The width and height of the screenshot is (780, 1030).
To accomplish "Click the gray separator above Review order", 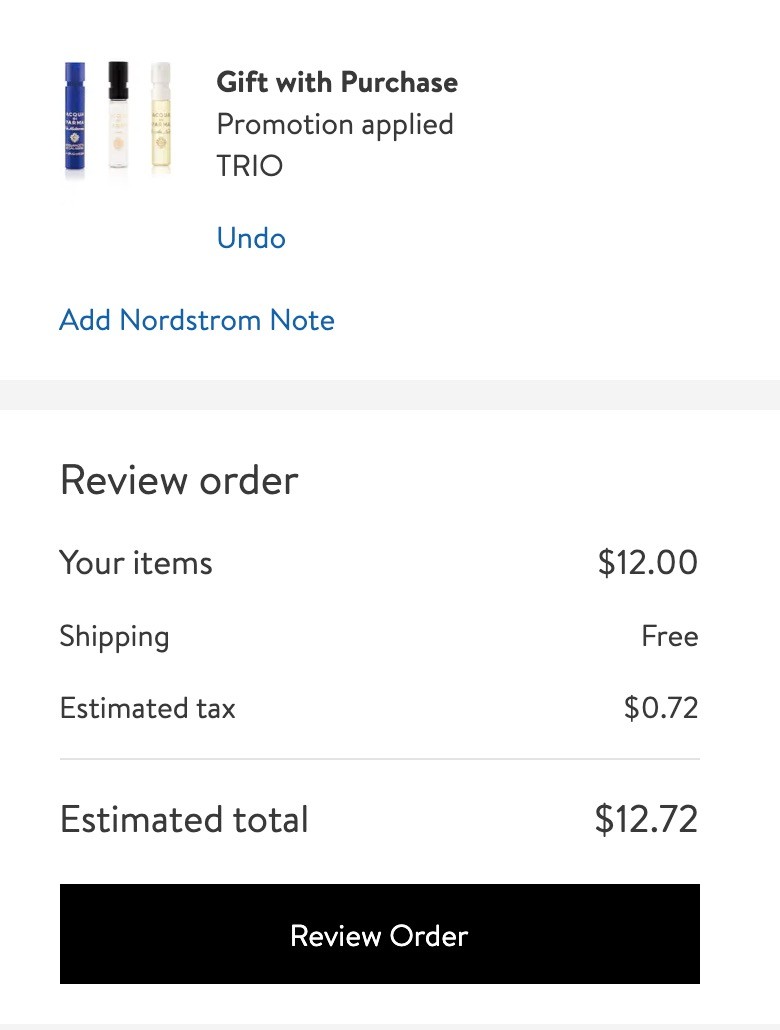I will pos(390,395).
